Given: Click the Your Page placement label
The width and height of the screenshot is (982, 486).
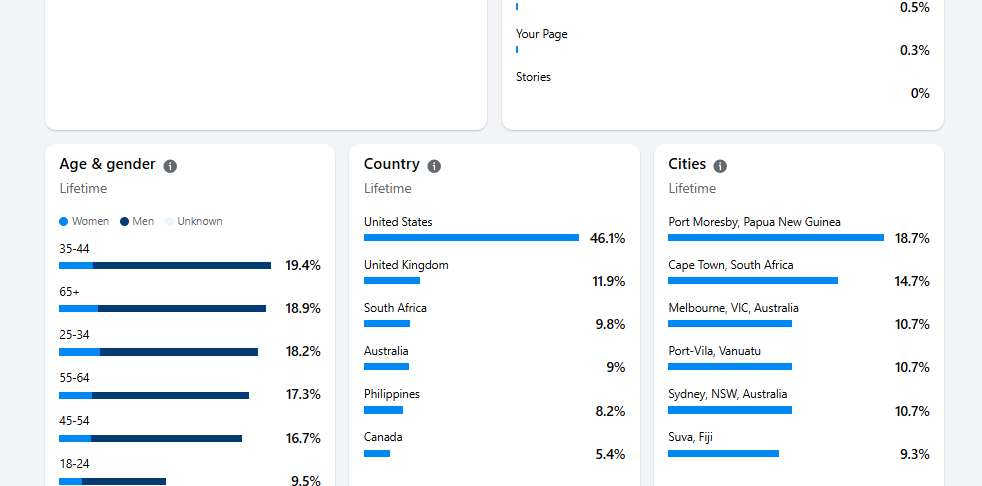Looking at the screenshot, I should pos(542,34).
